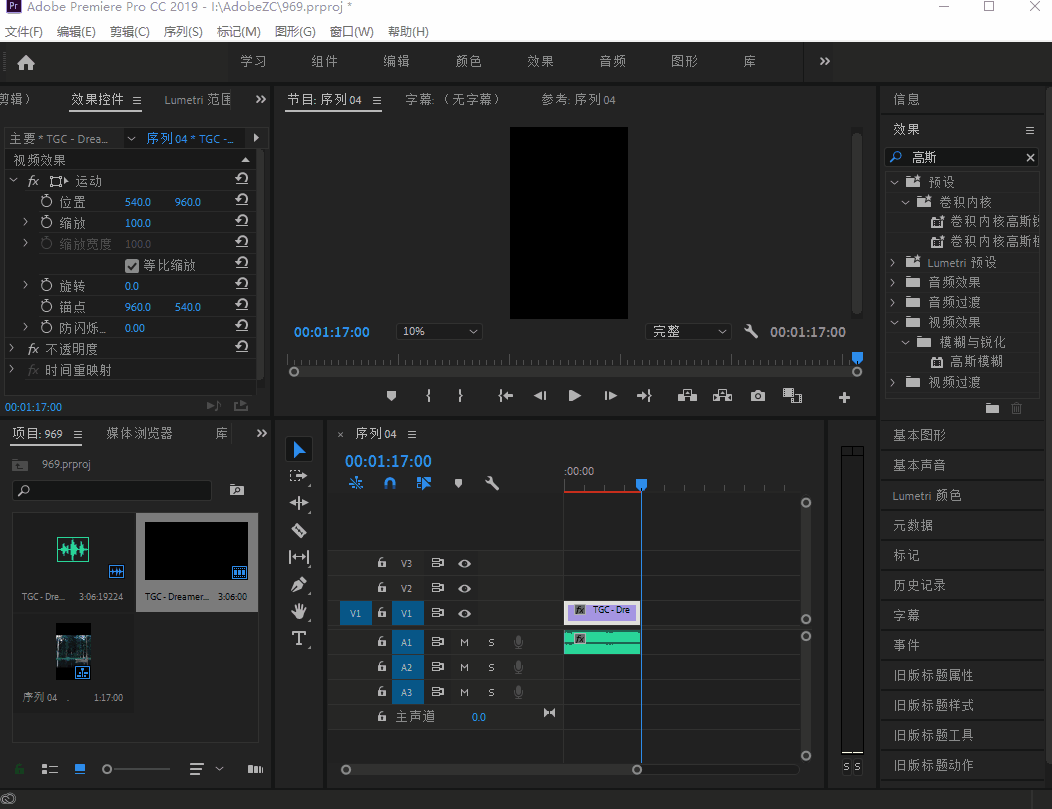Select the Hand tool

tap(299, 611)
